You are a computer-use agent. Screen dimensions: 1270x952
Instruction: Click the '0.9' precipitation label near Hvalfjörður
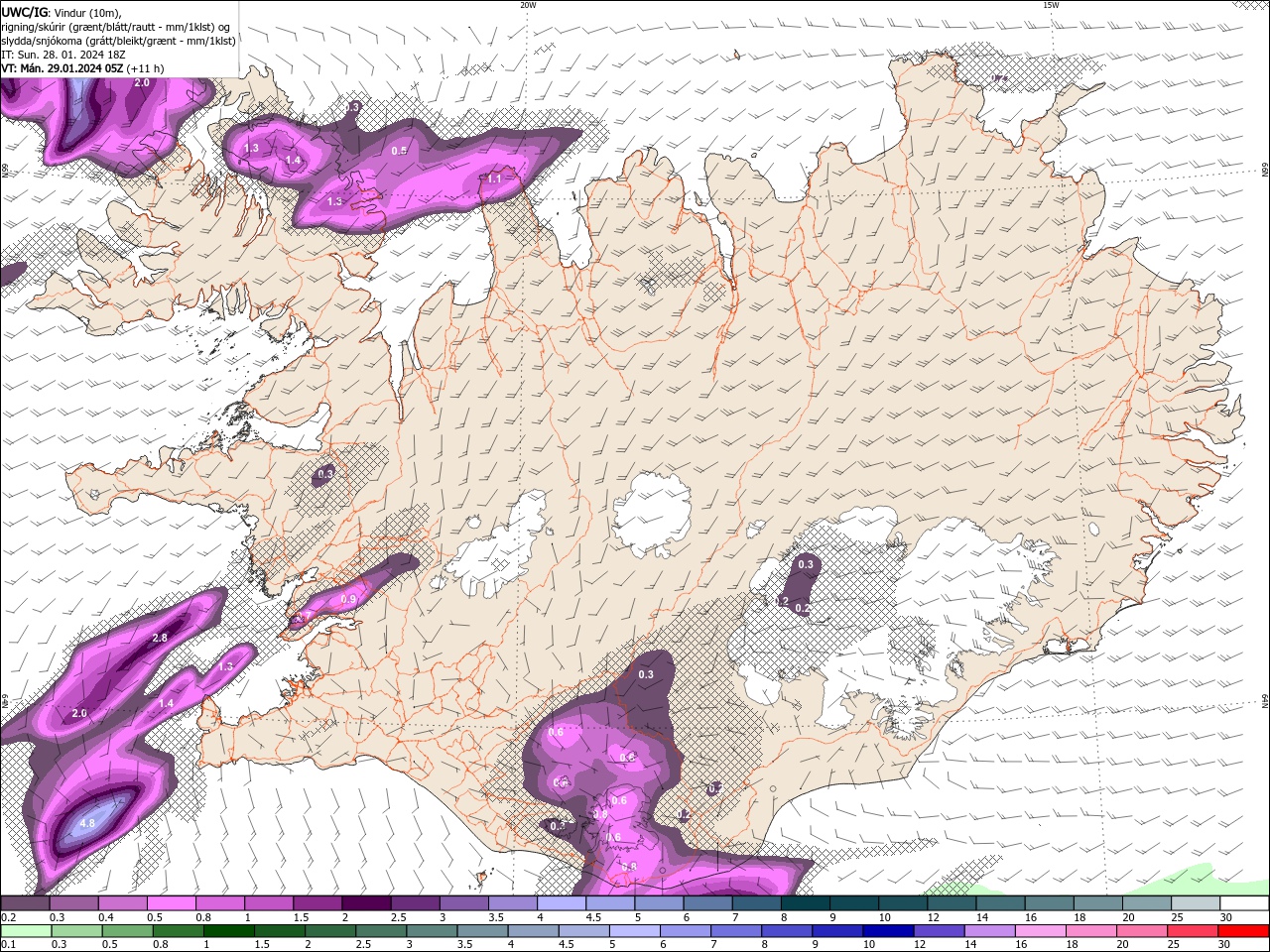click(x=348, y=600)
